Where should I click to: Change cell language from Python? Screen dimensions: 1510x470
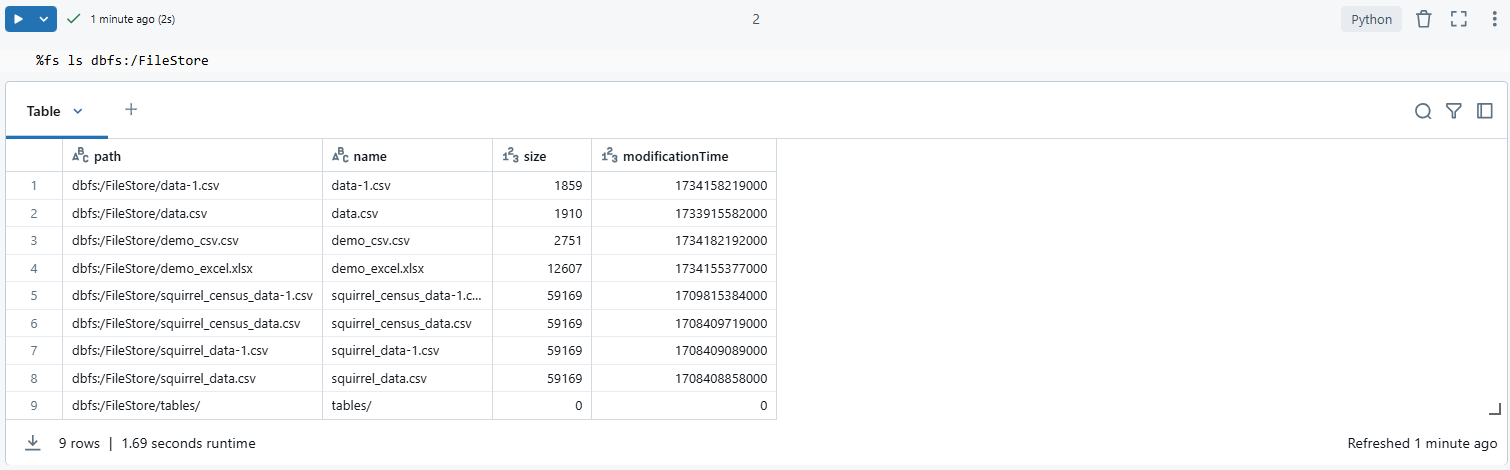1371,19
